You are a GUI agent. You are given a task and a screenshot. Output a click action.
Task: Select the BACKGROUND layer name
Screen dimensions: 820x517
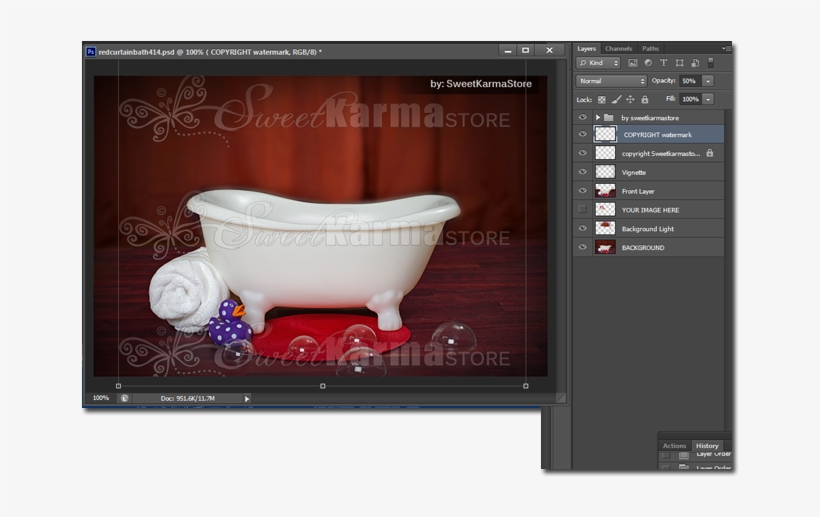643,248
